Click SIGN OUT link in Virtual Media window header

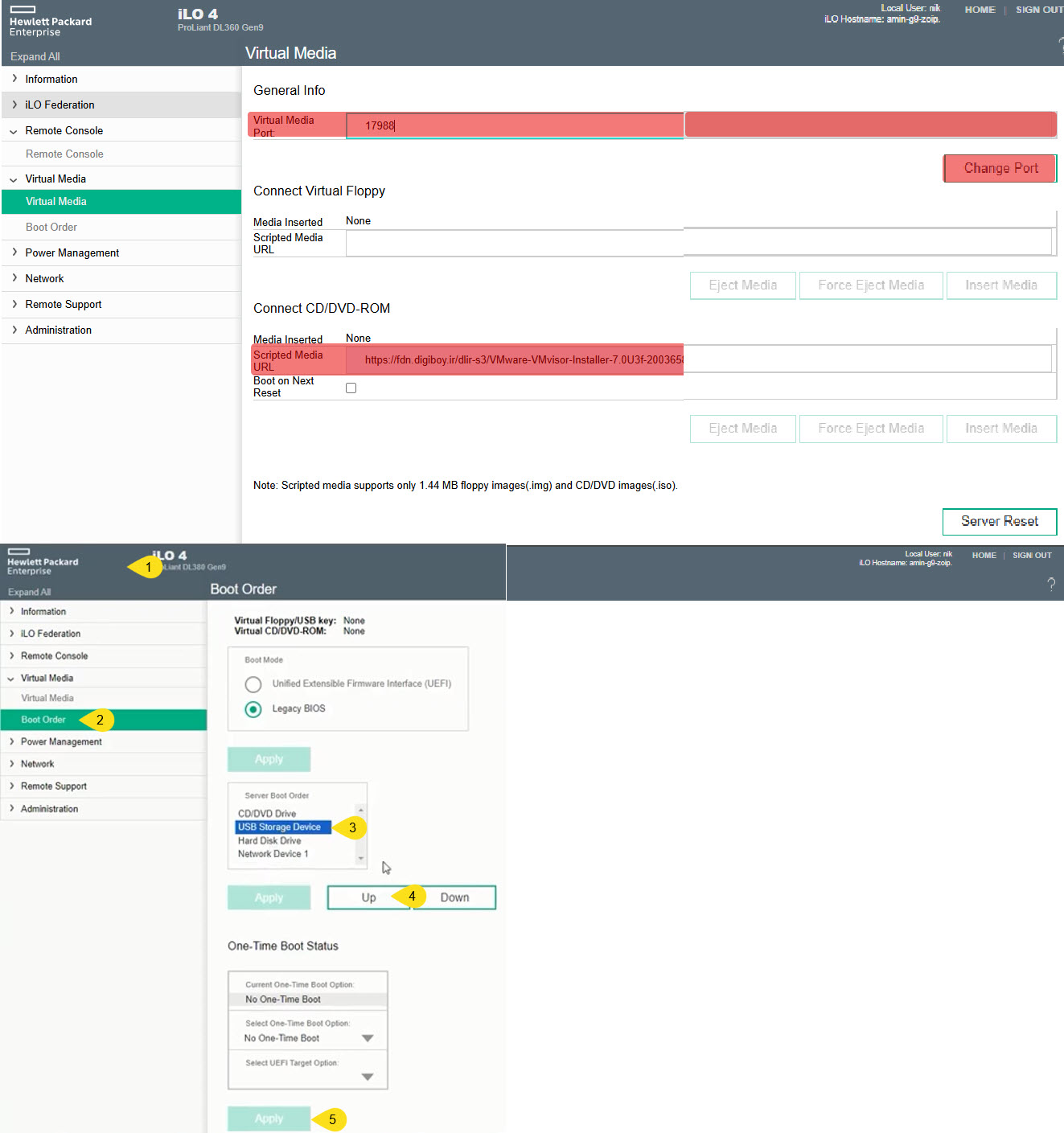(1039, 10)
